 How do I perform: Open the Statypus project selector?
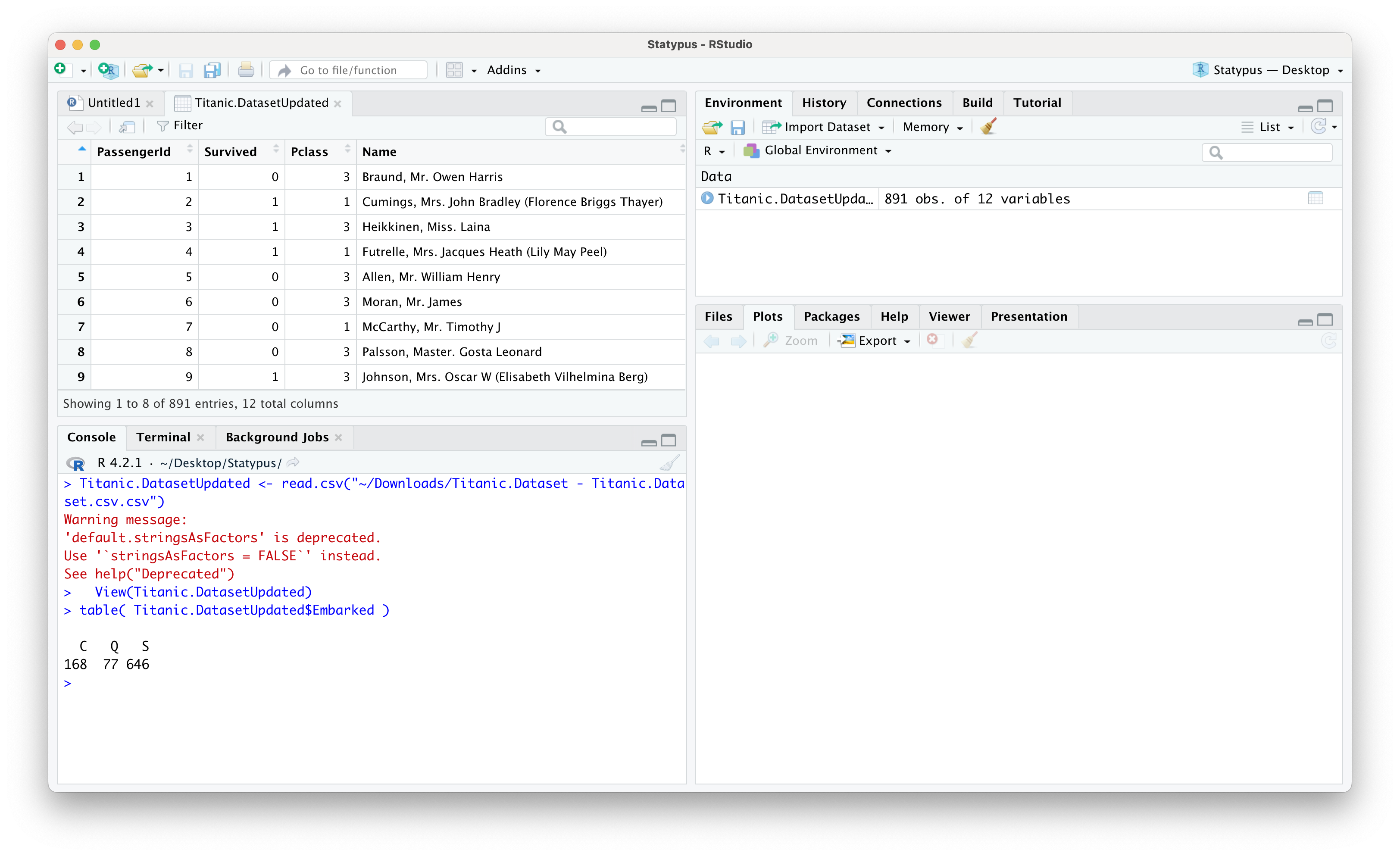pyautogui.click(x=1268, y=69)
